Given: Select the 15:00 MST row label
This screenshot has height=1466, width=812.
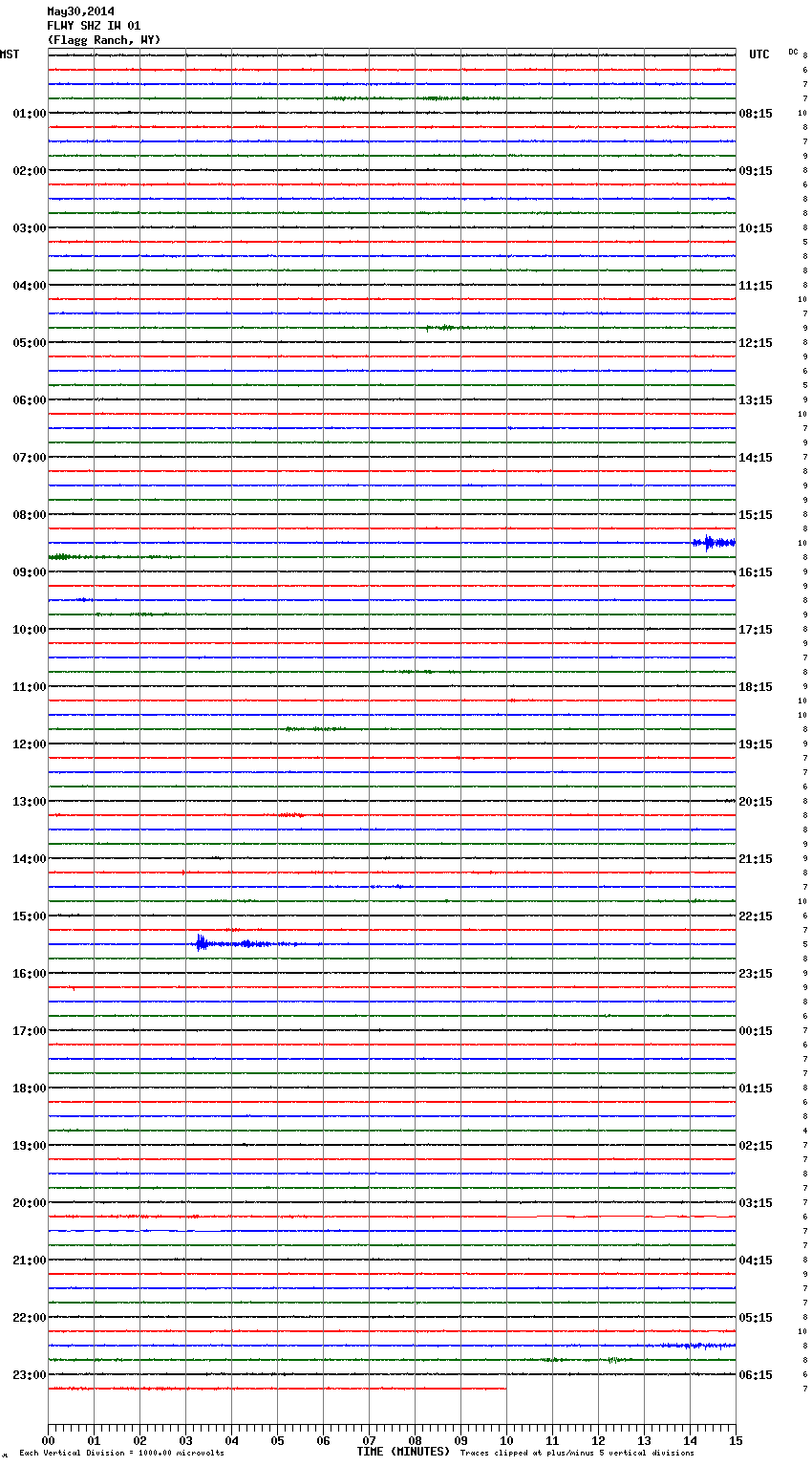Looking at the screenshot, I should click(30, 916).
